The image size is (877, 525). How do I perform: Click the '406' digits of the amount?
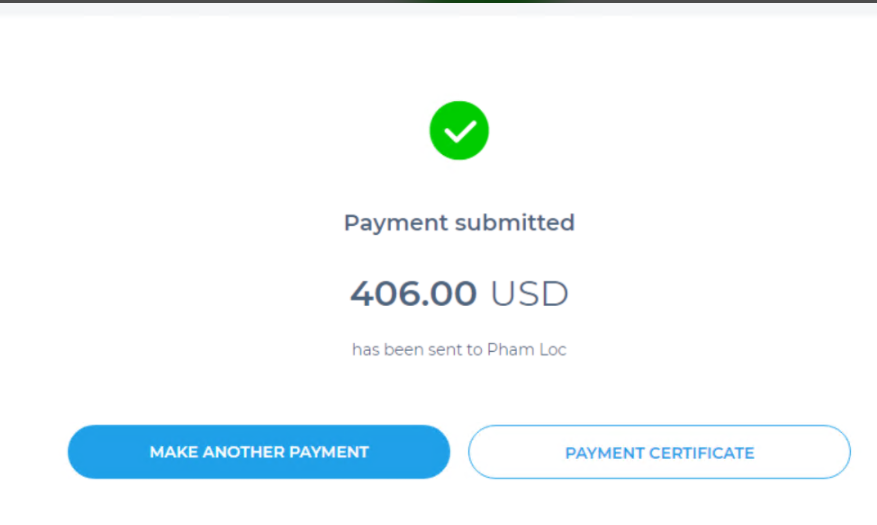tap(385, 293)
